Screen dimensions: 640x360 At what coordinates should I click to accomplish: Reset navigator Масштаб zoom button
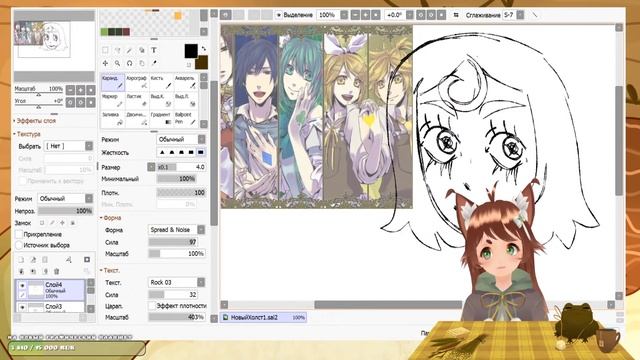pos(91,89)
